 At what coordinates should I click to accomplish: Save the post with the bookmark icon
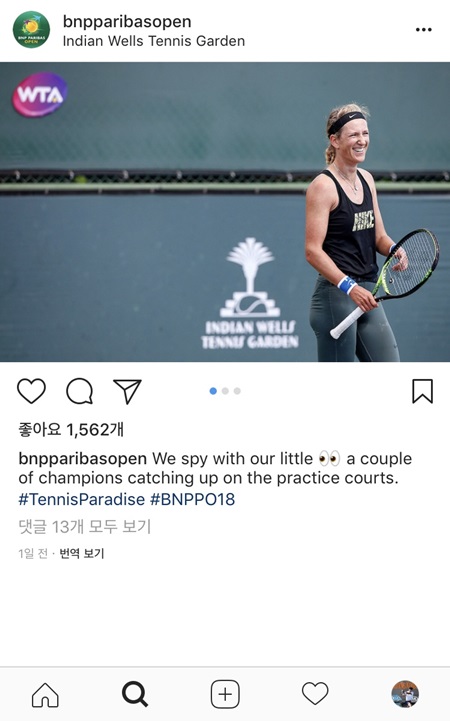click(x=422, y=391)
